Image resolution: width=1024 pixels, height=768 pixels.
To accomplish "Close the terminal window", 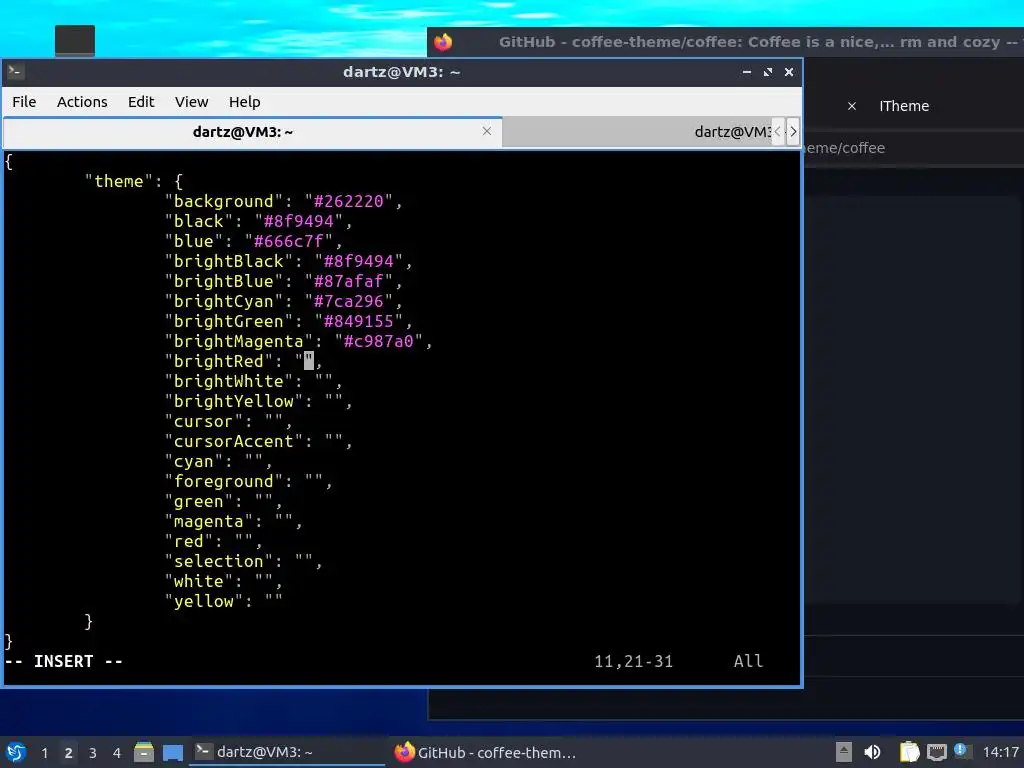I will 789,72.
